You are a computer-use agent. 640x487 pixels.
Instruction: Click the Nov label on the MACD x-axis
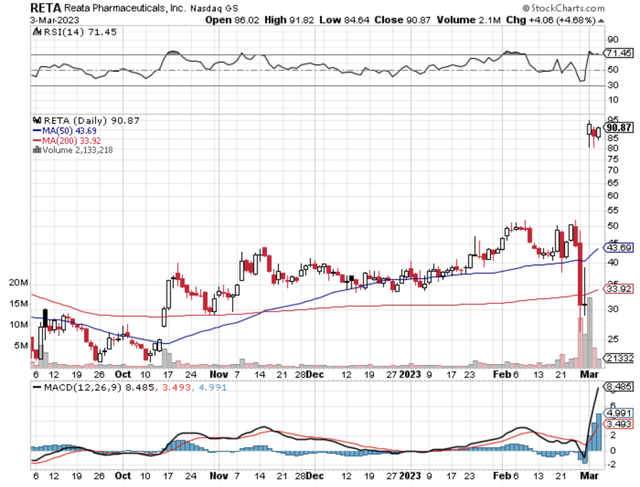point(218,476)
